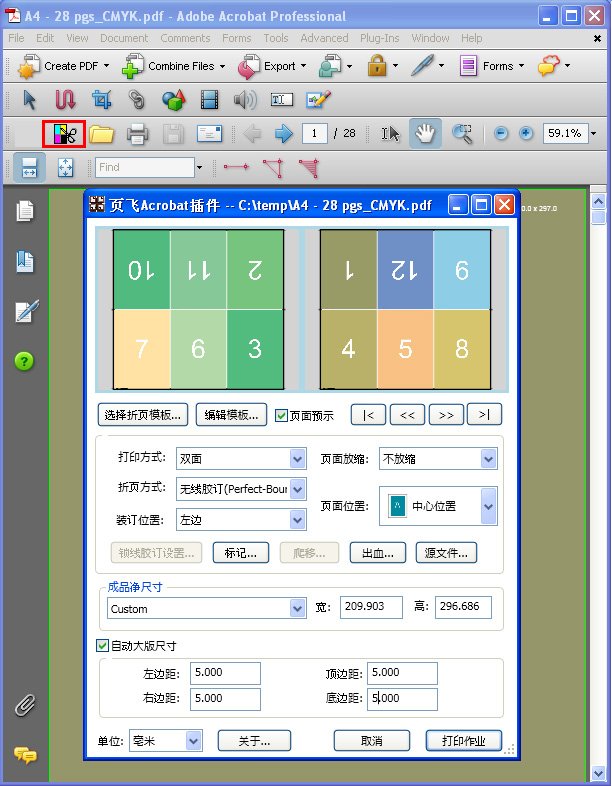Screen dimensions: 612x786
Task: Select the Crop tool
Action: pos(101,100)
